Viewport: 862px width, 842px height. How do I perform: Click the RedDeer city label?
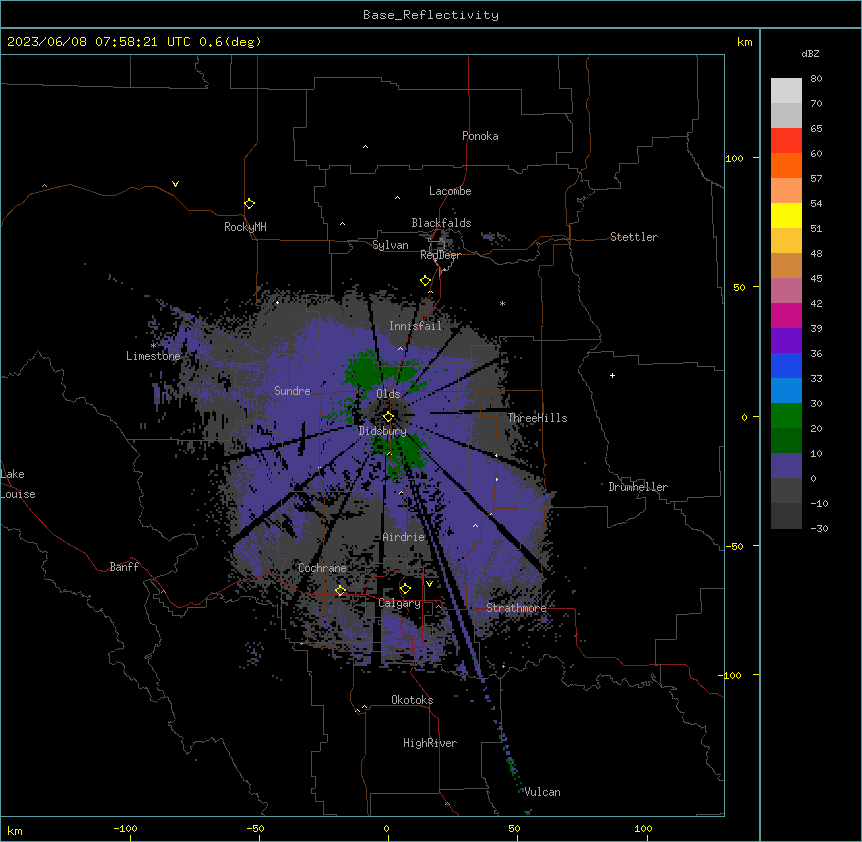click(x=440, y=255)
